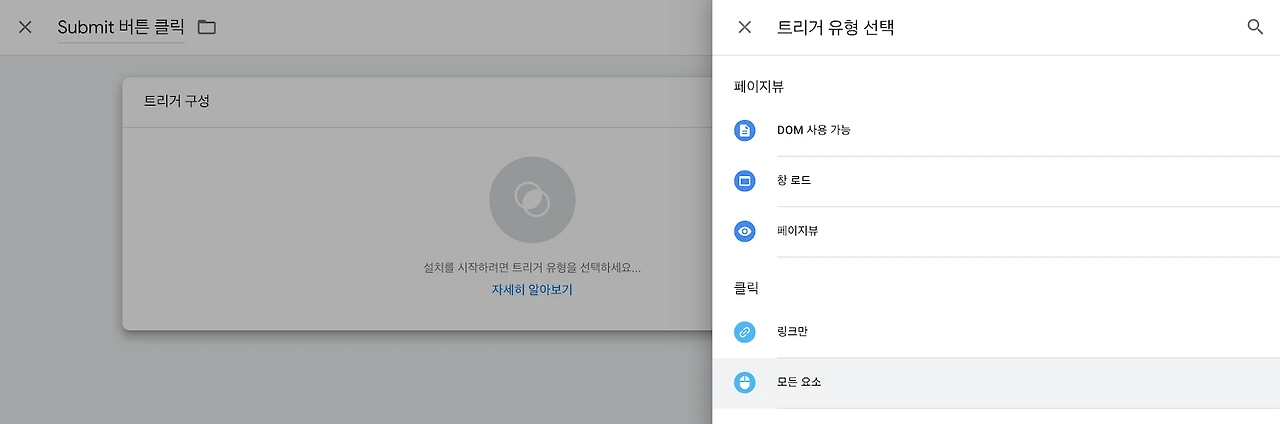Screen dimensions: 1280x424
Task: Select the DOM 사용 가능 document icon
Action: click(x=744, y=130)
